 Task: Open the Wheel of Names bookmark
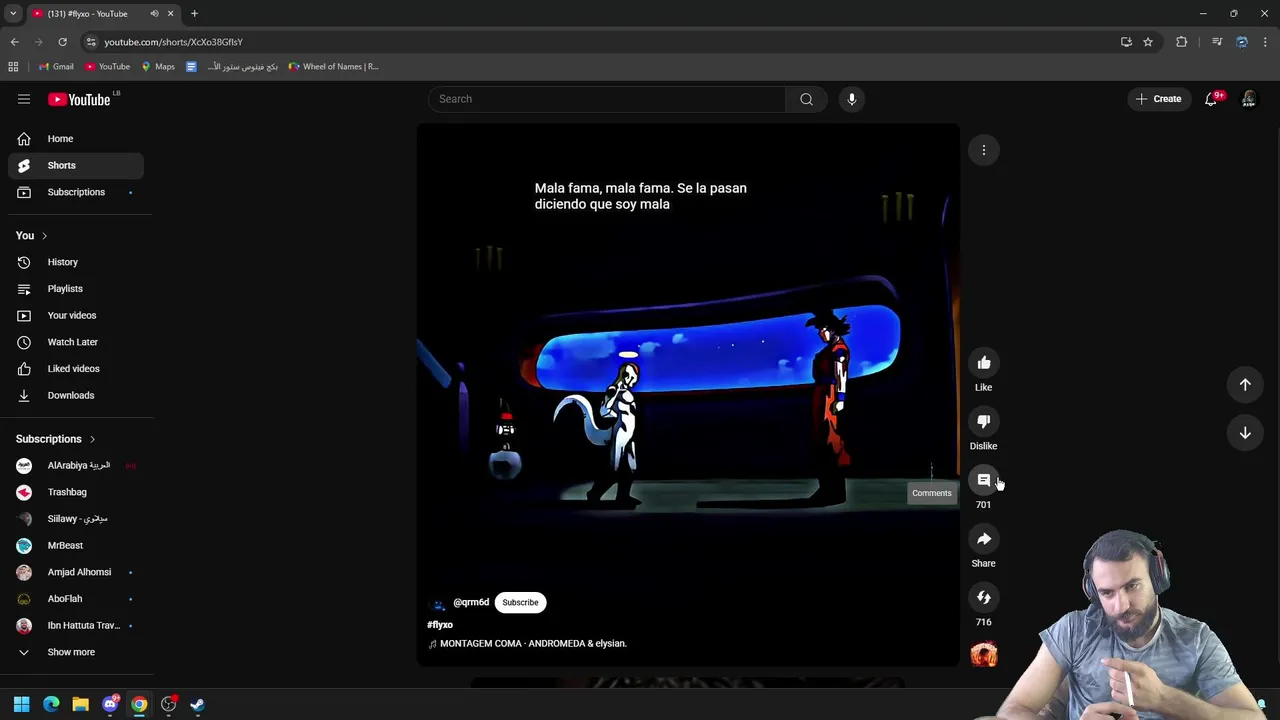pyautogui.click(x=333, y=67)
